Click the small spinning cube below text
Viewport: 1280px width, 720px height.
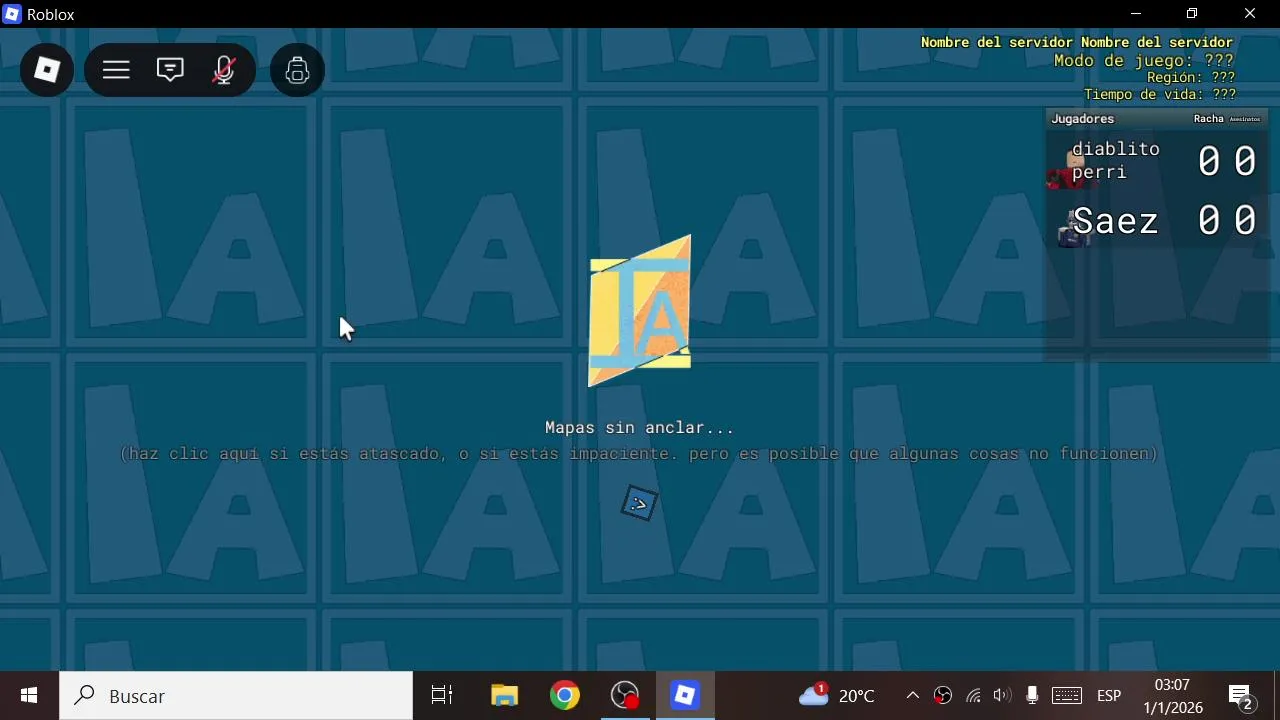(640, 503)
